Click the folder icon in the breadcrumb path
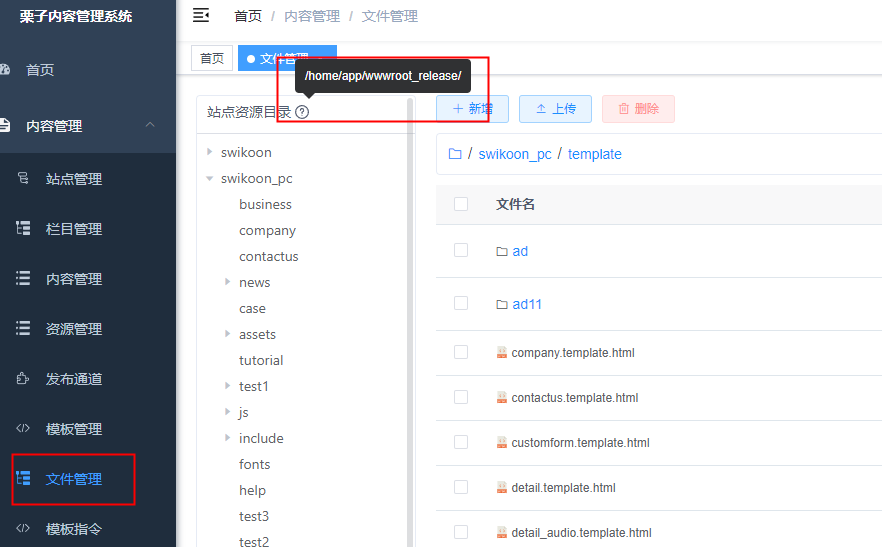 pyautogui.click(x=455, y=154)
